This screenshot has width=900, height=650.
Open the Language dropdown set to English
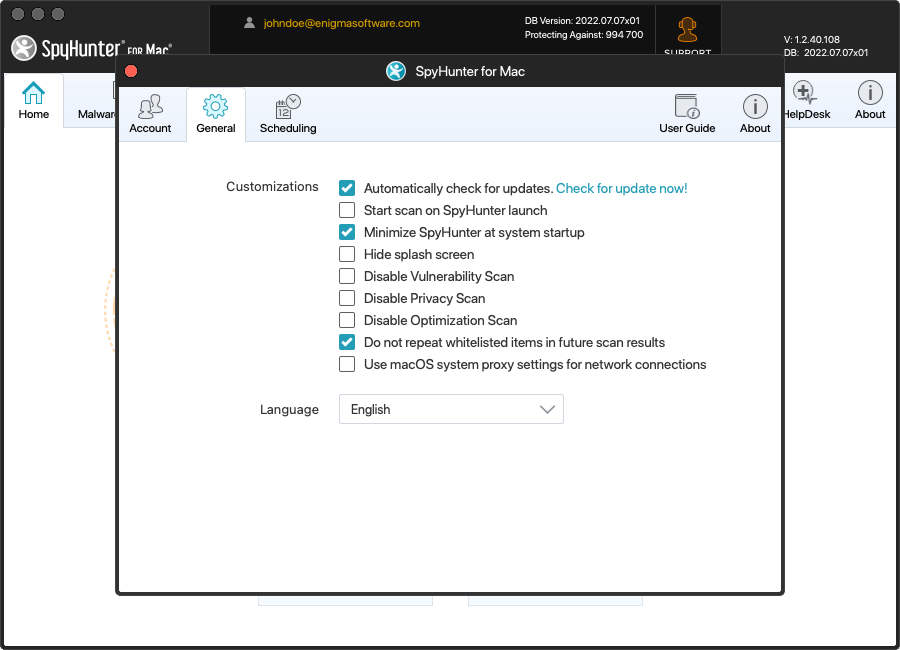pyautogui.click(x=451, y=409)
